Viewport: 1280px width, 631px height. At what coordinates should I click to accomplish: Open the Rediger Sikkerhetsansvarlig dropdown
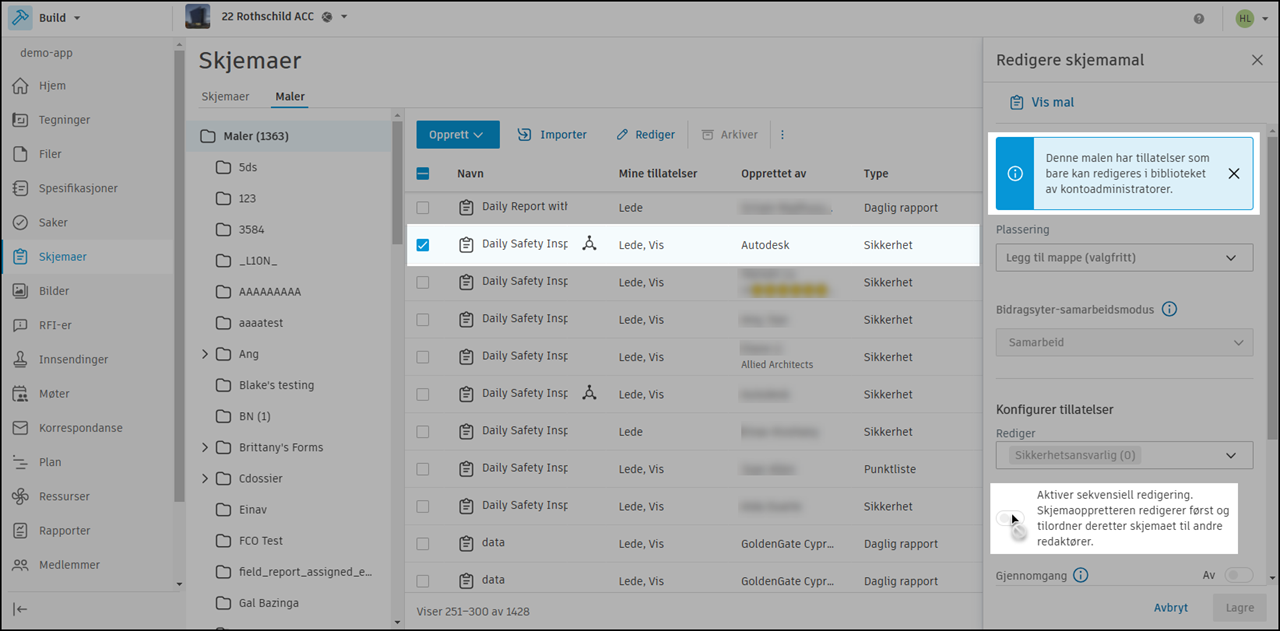click(1124, 455)
